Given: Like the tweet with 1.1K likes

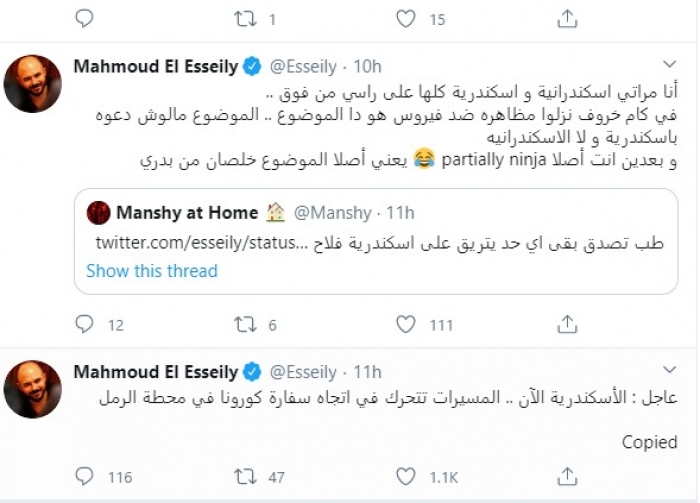Looking at the screenshot, I should coord(405,476).
